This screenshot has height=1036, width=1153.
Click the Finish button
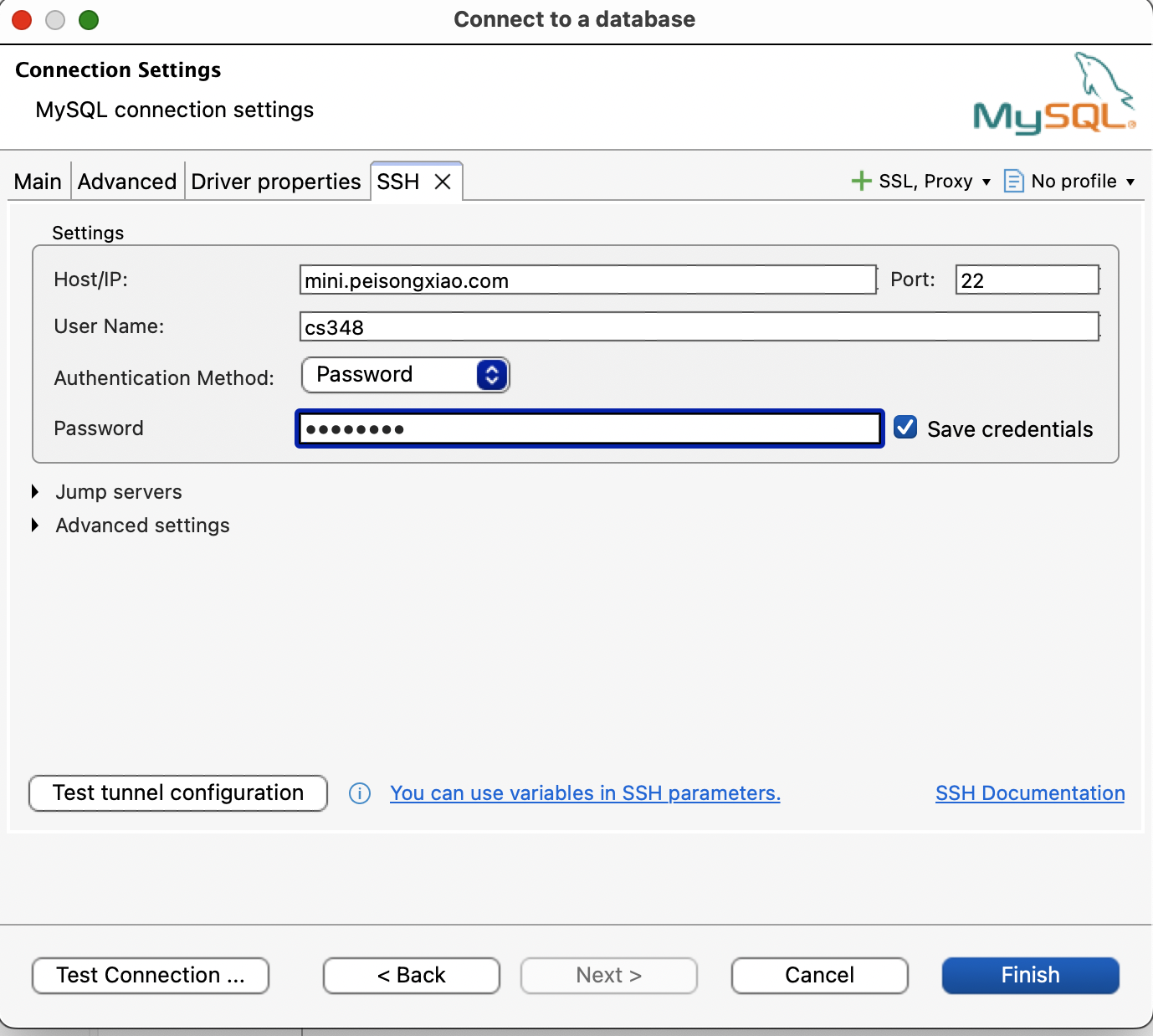point(1030,976)
